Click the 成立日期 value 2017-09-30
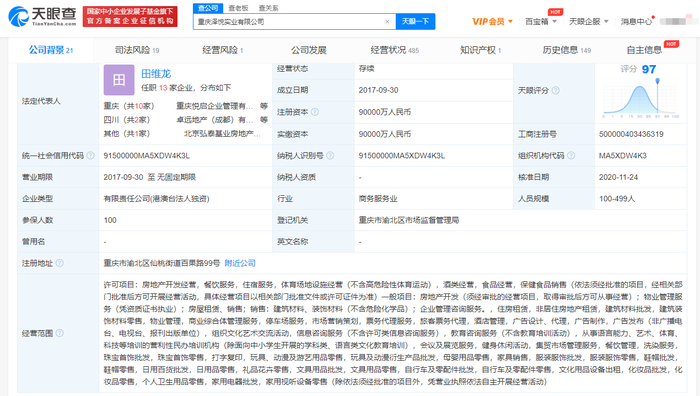 point(378,90)
